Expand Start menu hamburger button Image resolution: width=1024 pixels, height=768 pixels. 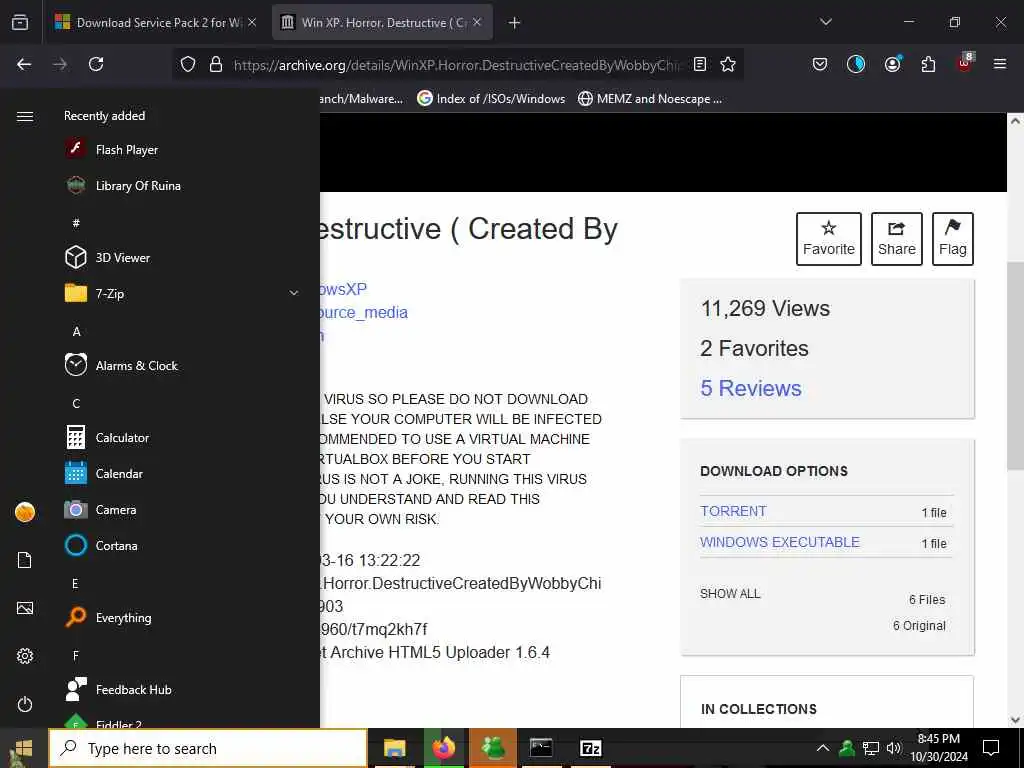(25, 116)
